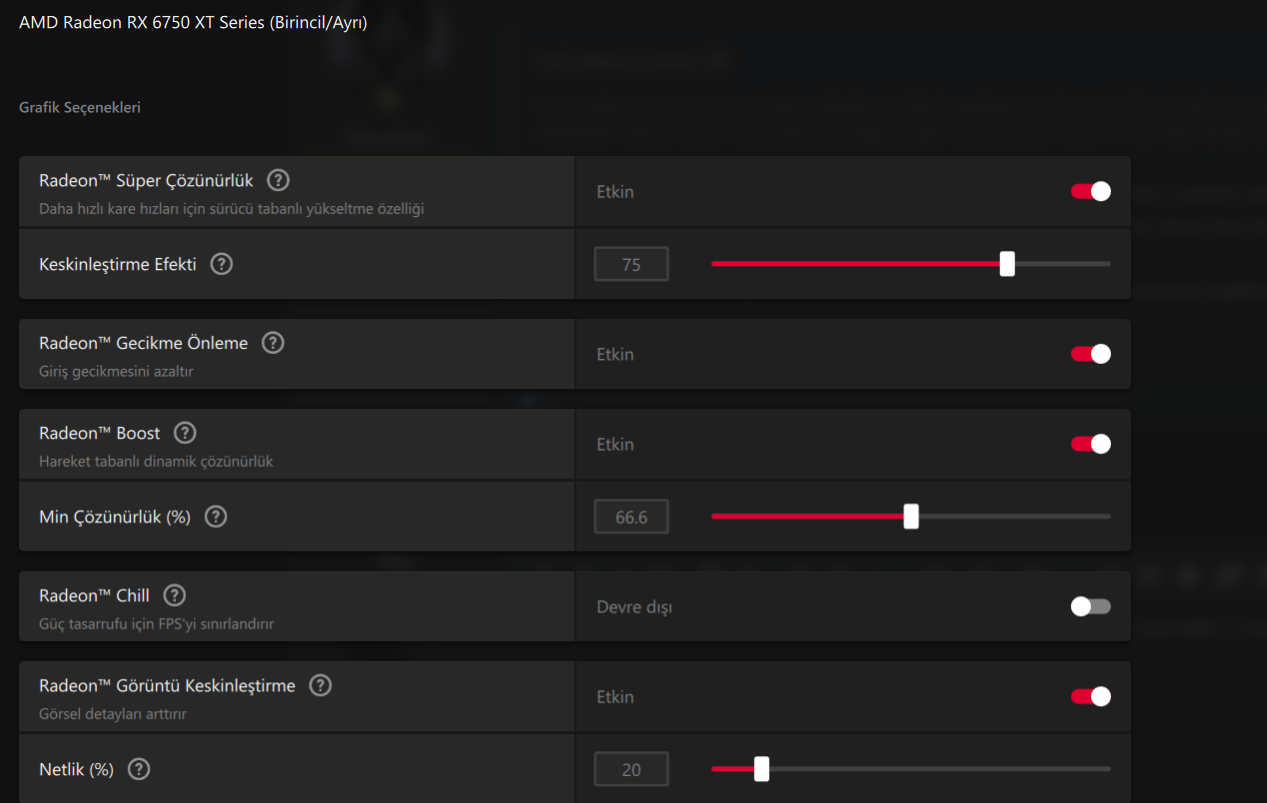This screenshot has width=1267, height=803.
Task: Click 'Görsel detayları arttırır' description
Action: (113, 714)
